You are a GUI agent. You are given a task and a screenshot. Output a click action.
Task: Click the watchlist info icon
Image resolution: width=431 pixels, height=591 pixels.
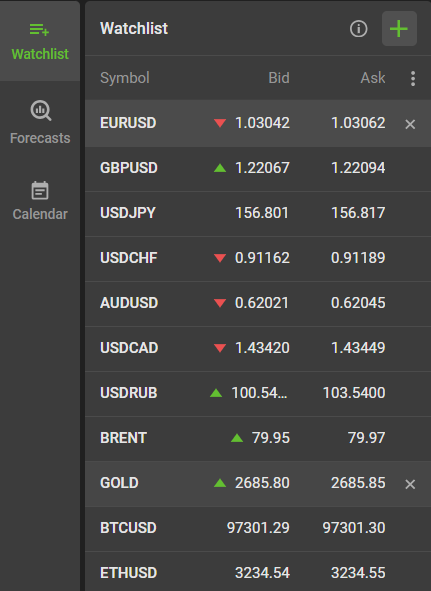tap(358, 29)
